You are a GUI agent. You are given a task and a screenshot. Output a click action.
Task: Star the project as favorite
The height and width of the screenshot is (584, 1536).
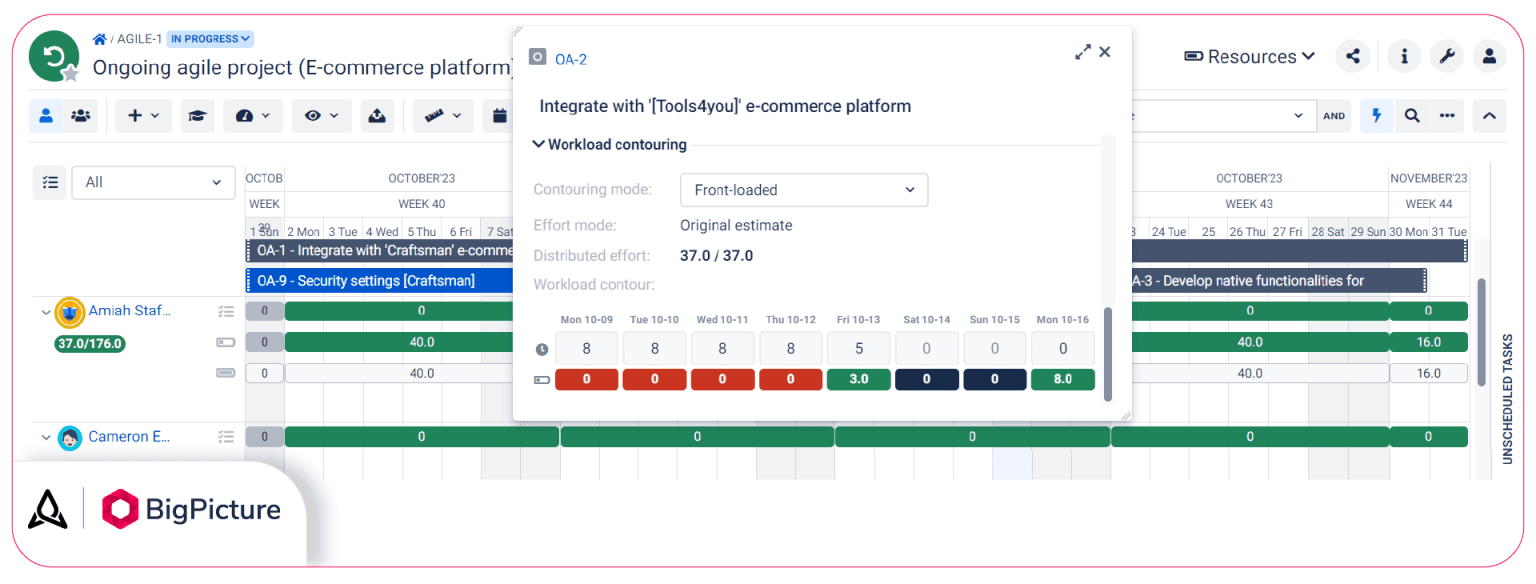point(70,73)
